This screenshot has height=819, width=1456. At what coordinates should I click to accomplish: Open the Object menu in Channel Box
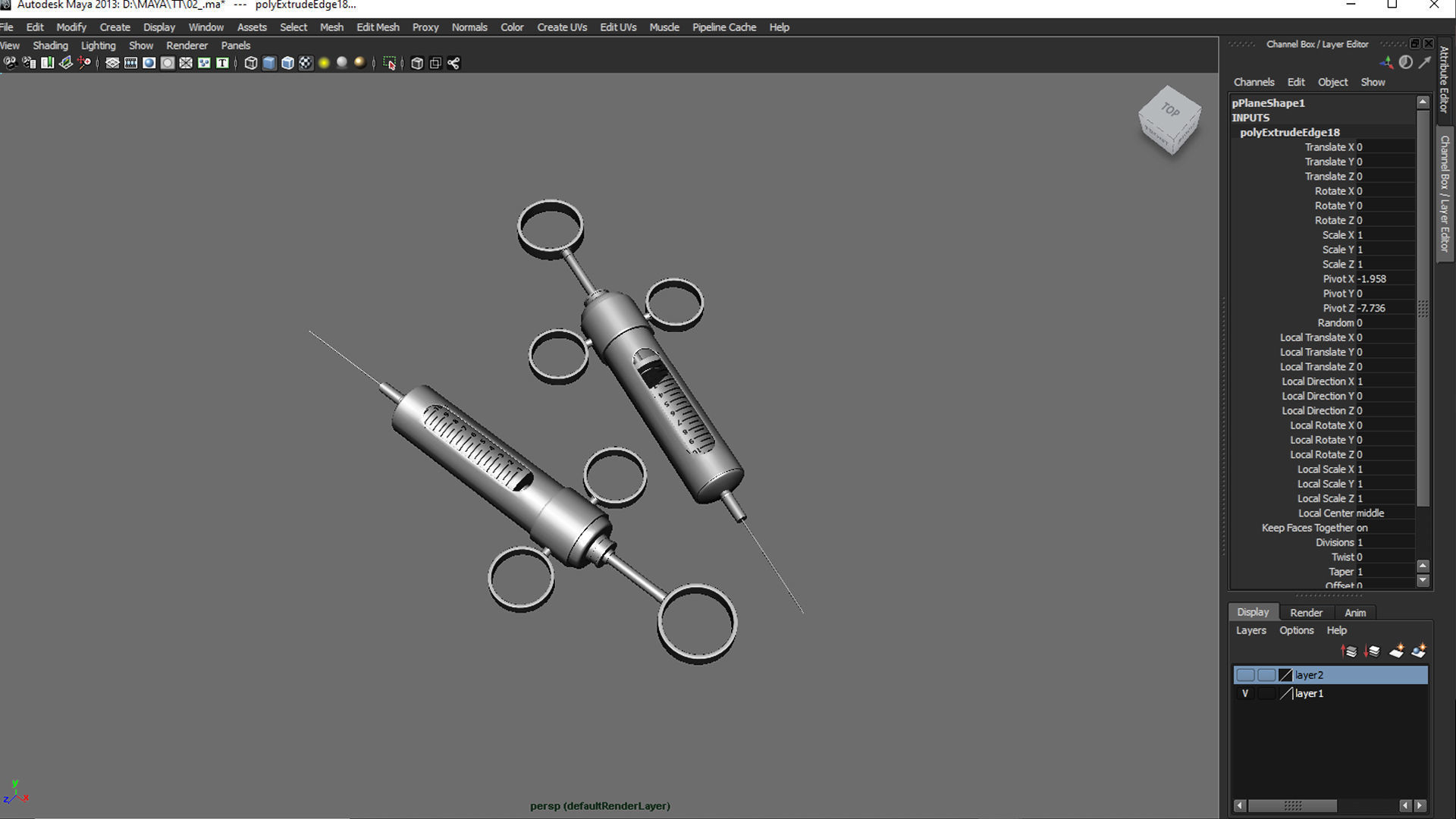(1332, 82)
